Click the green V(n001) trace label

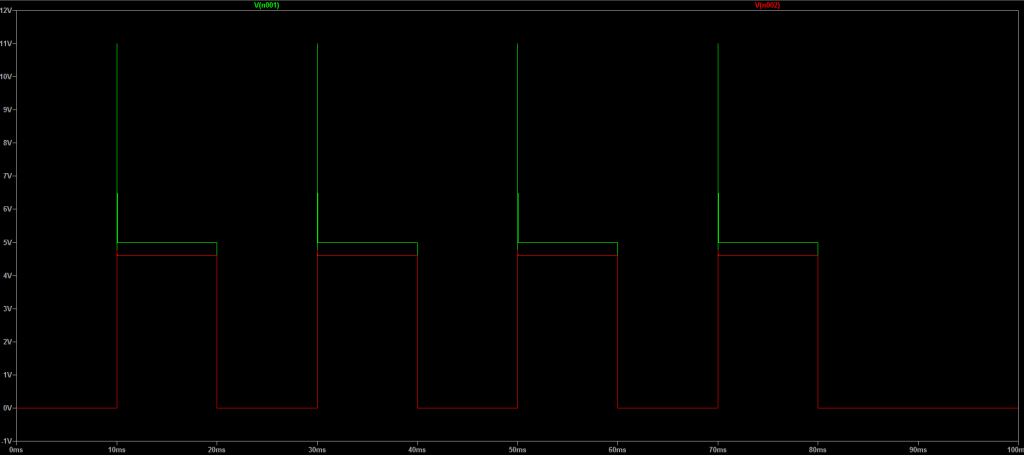[x=267, y=5]
